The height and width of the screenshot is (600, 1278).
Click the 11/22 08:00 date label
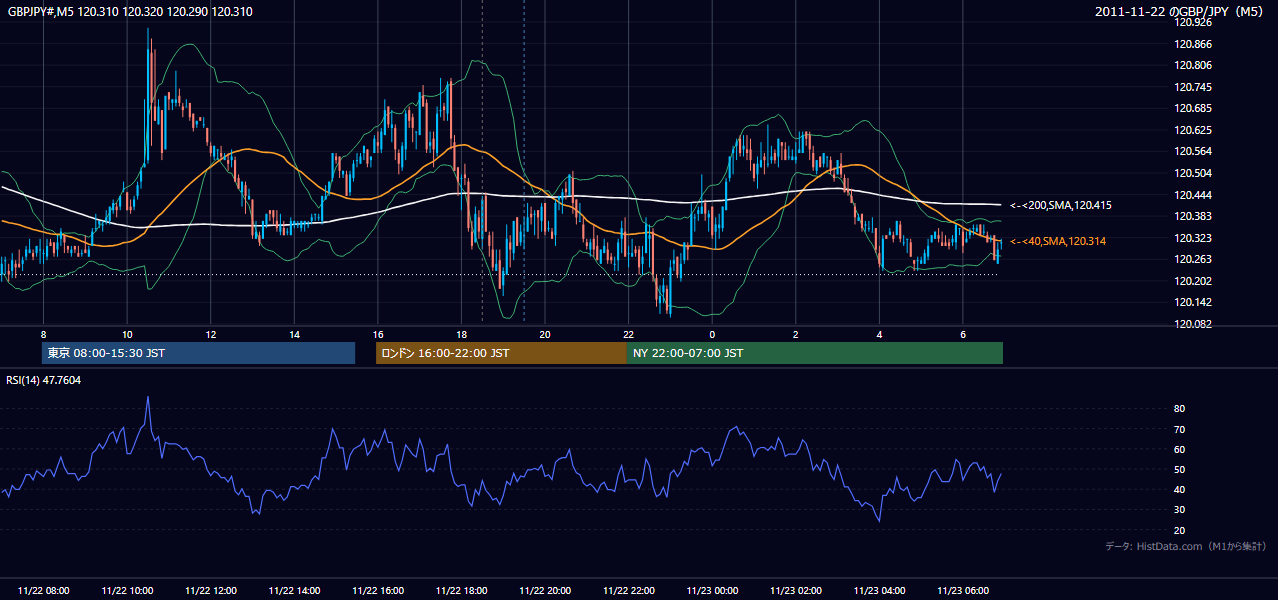[x=43, y=591]
